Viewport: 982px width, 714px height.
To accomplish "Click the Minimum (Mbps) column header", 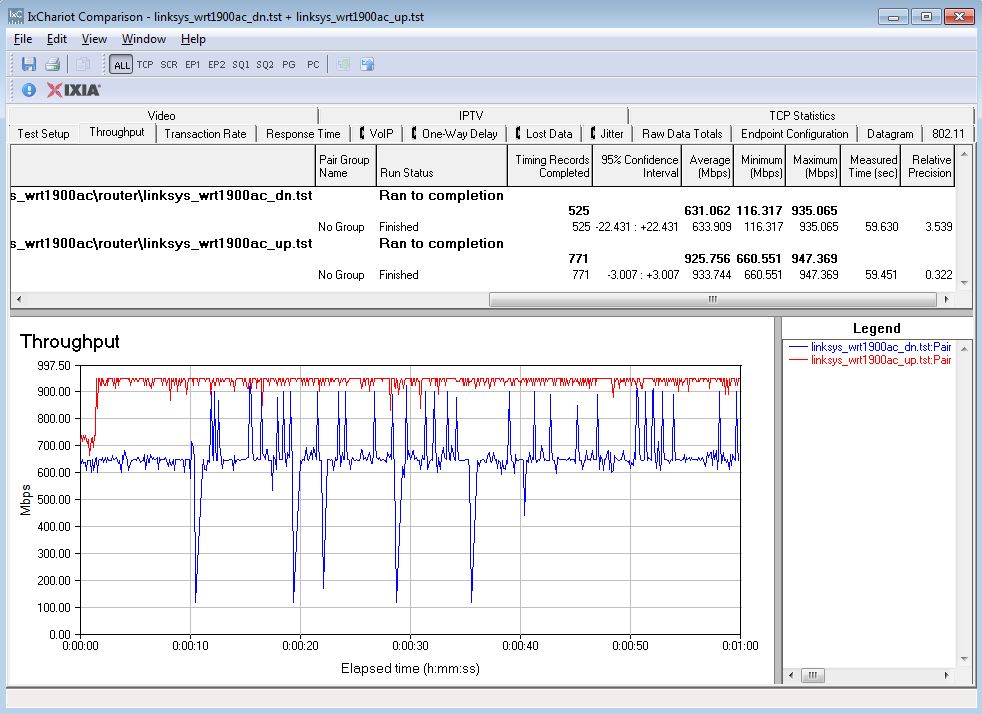I will 760,166.
